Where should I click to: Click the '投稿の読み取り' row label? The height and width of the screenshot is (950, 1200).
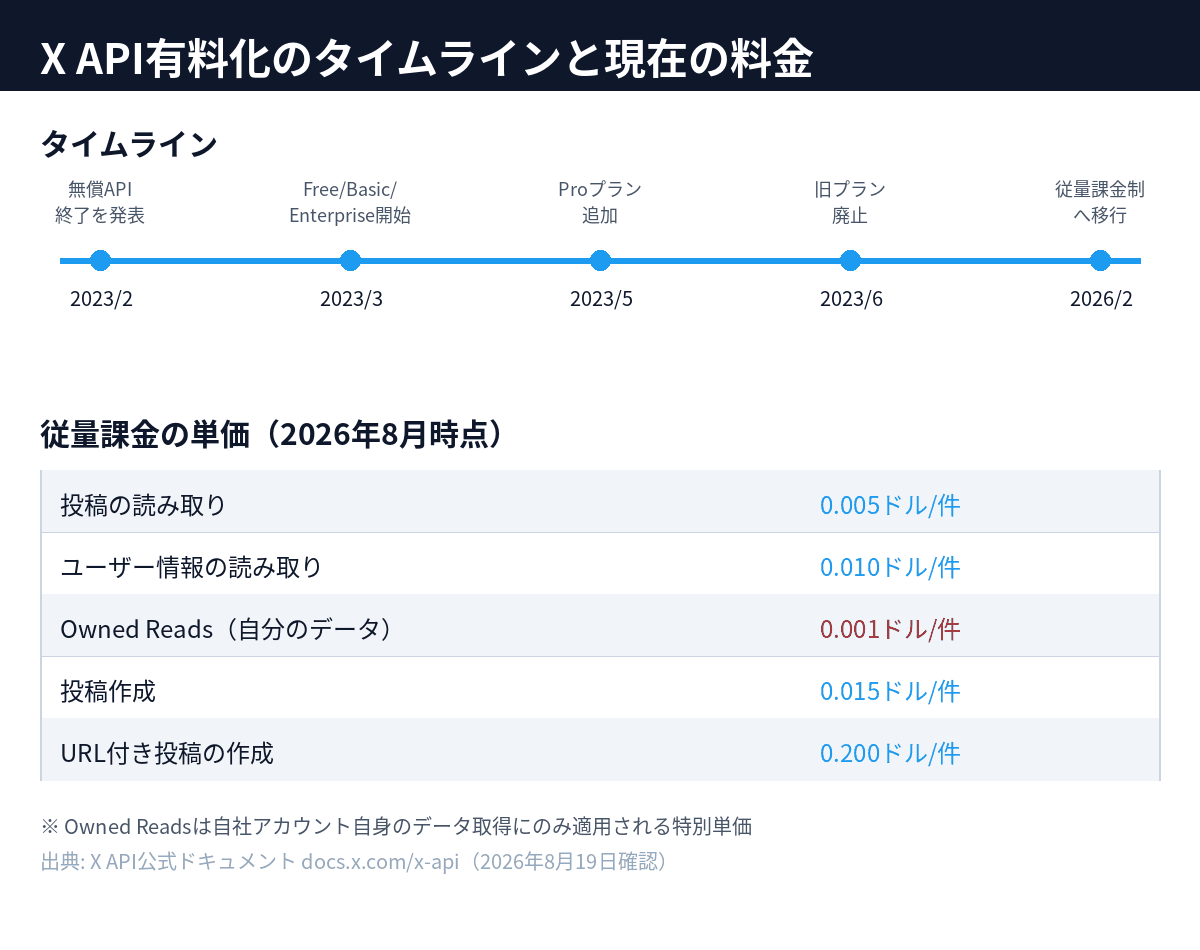(x=143, y=505)
